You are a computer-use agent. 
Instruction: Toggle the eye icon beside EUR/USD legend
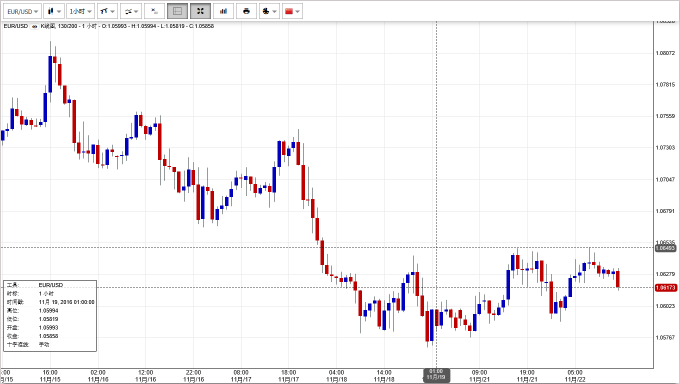[x=34, y=26]
